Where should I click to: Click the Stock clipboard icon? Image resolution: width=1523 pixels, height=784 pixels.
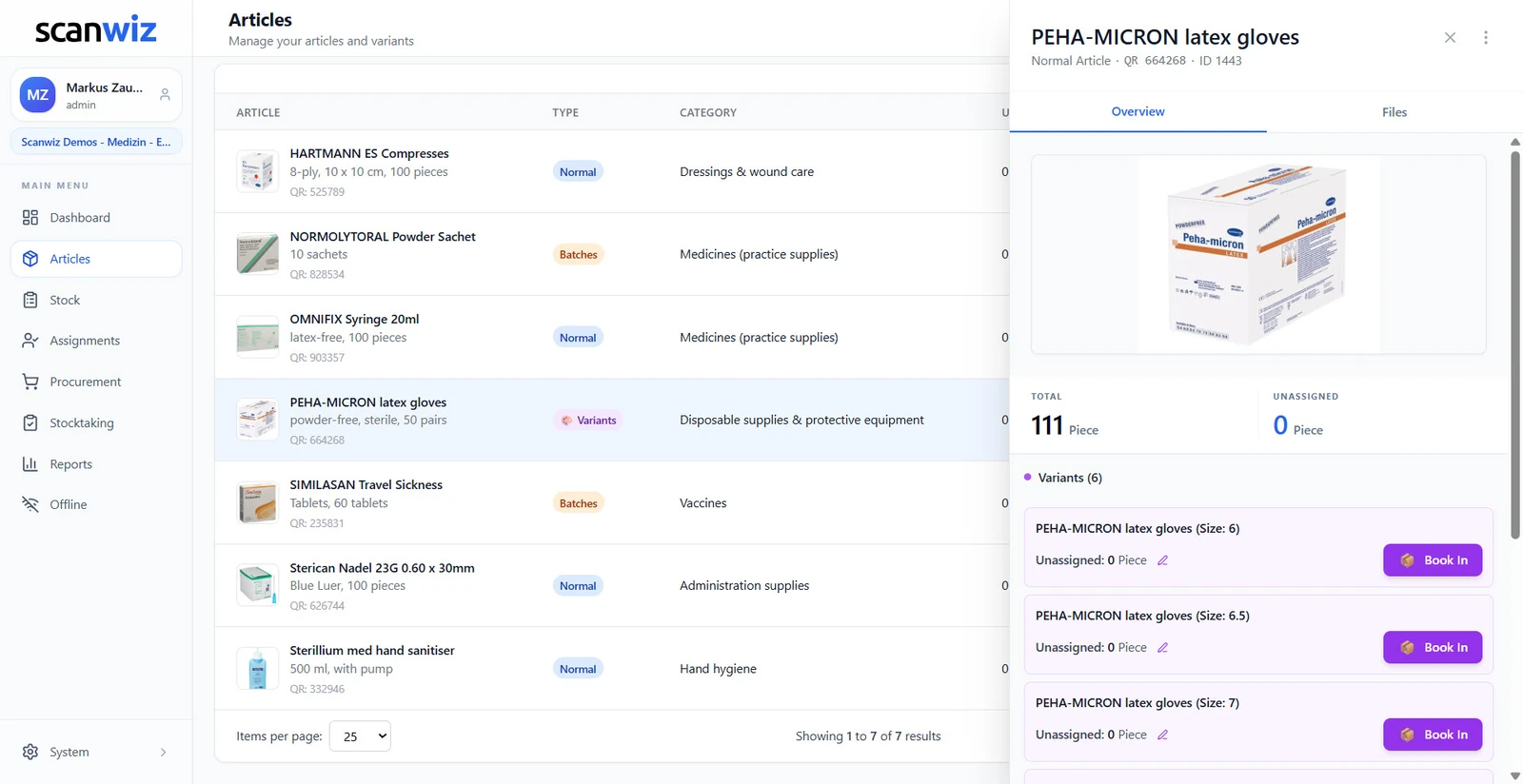(30, 300)
